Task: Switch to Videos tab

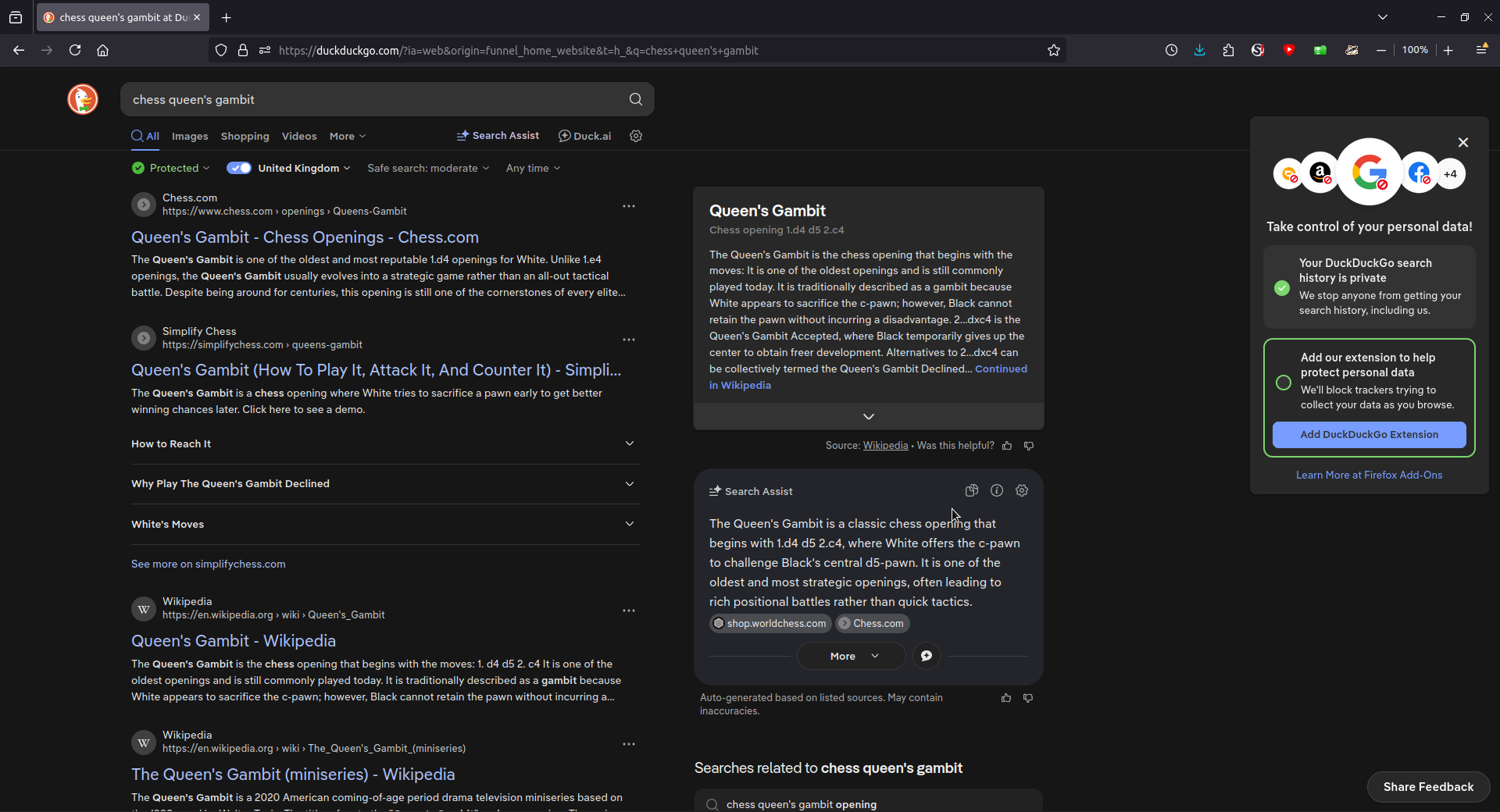Action: click(x=299, y=136)
